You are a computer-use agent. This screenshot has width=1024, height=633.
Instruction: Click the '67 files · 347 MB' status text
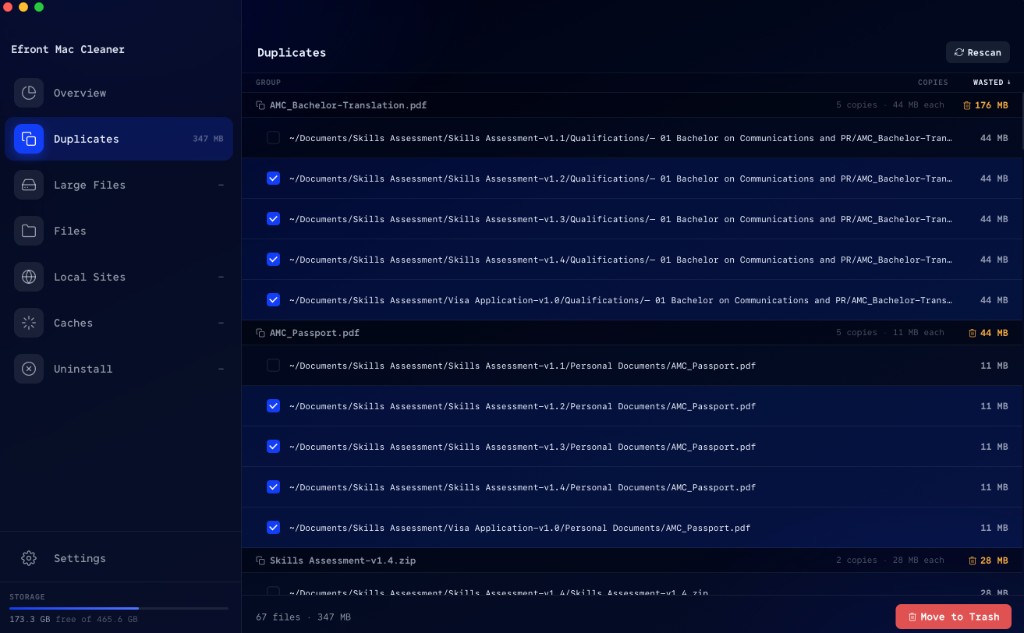click(303, 617)
